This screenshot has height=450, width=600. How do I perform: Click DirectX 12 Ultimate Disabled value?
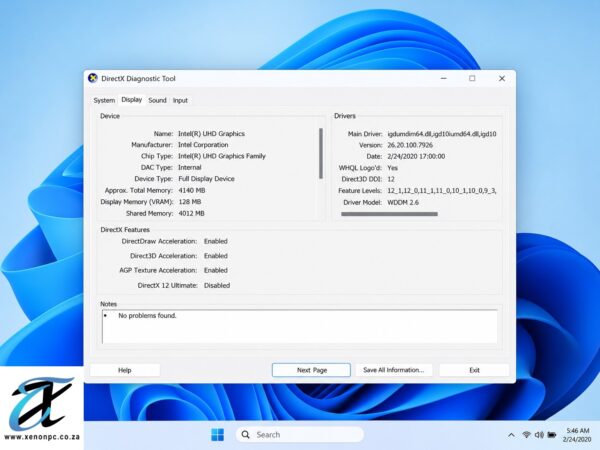(217, 285)
